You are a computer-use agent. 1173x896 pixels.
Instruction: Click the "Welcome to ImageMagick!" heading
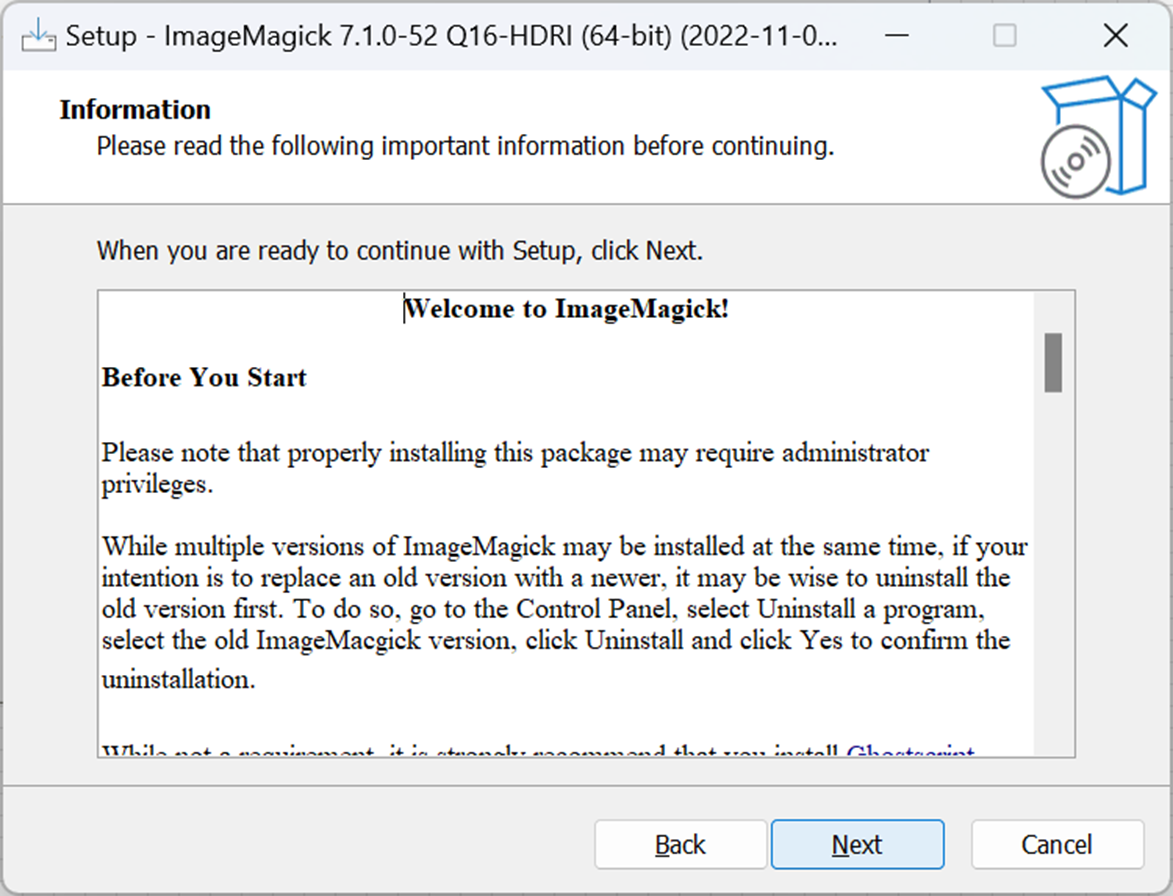click(x=567, y=309)
